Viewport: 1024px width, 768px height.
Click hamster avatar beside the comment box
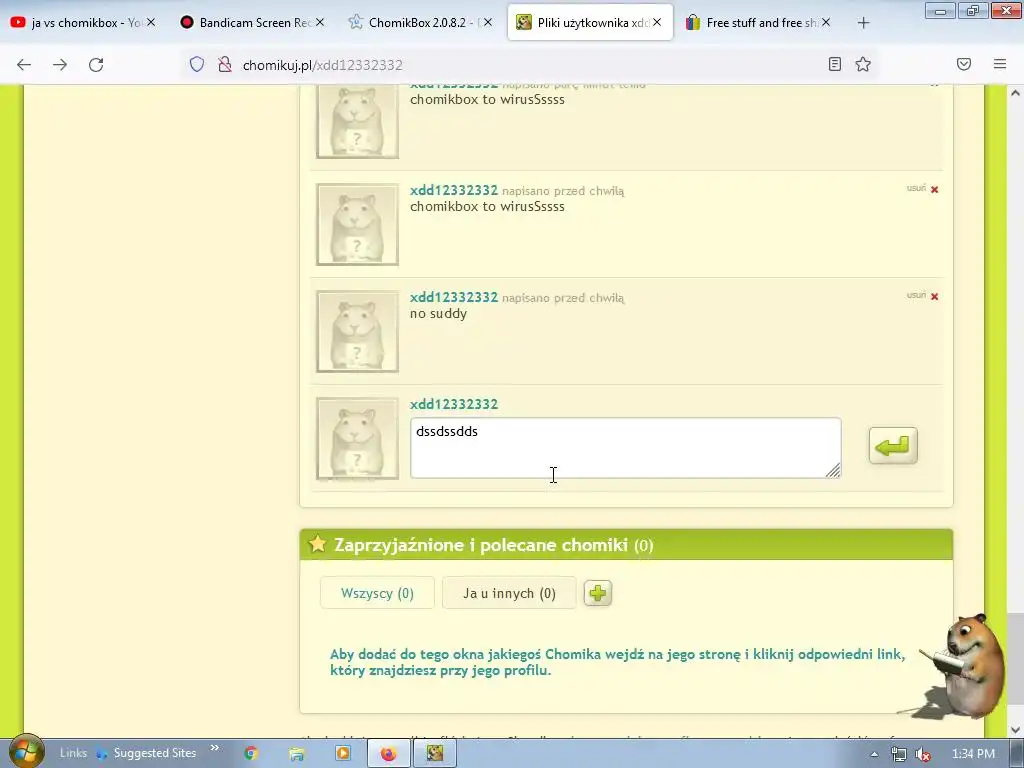coord(357,439)
